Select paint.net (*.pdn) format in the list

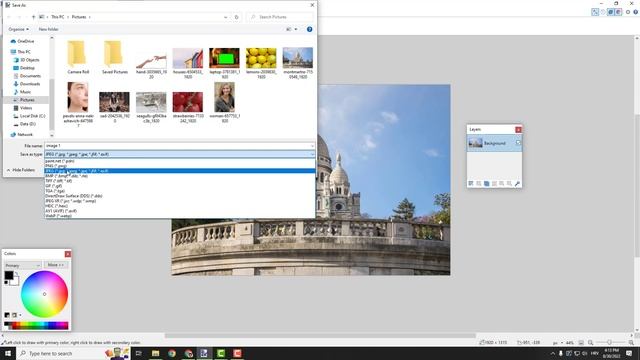(x=180, y=161)
